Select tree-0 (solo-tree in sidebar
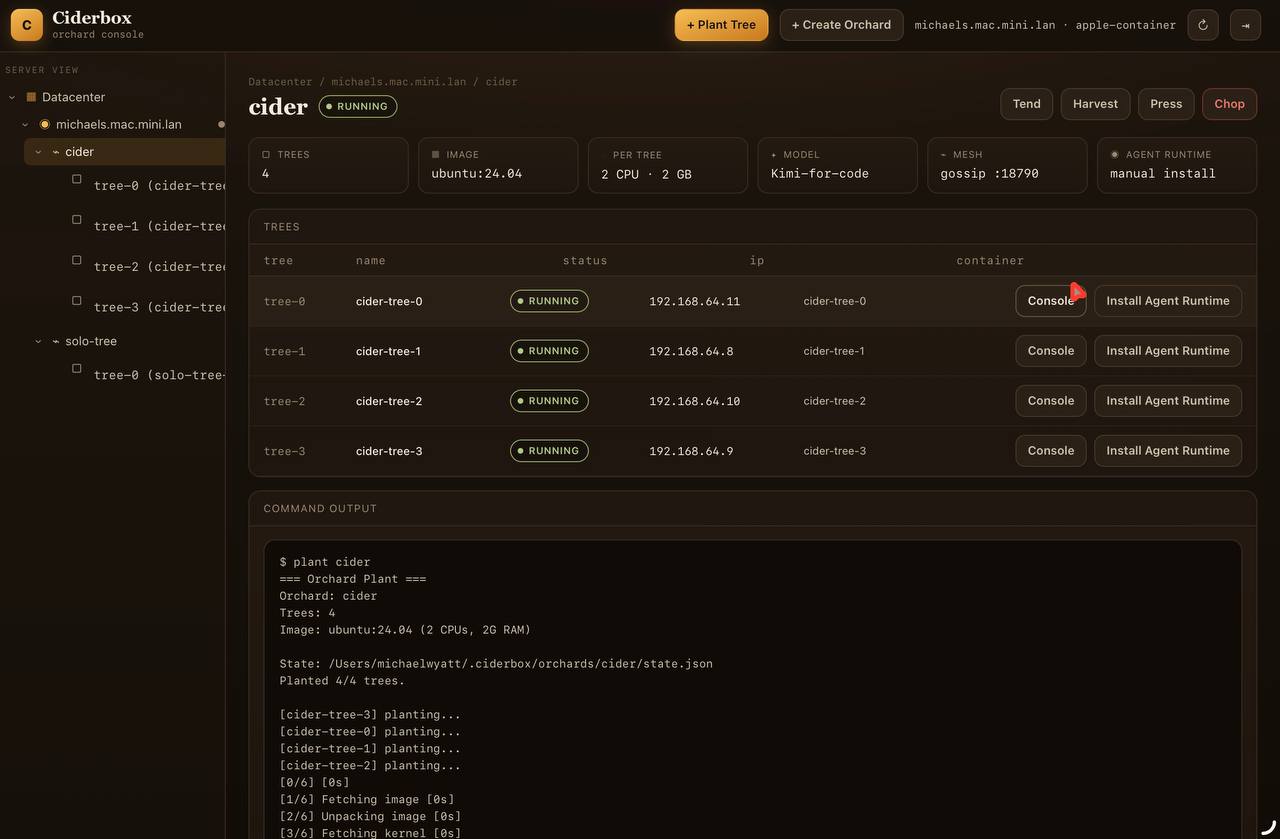This screenshot has height=839, width=1280. pos(159,375)
